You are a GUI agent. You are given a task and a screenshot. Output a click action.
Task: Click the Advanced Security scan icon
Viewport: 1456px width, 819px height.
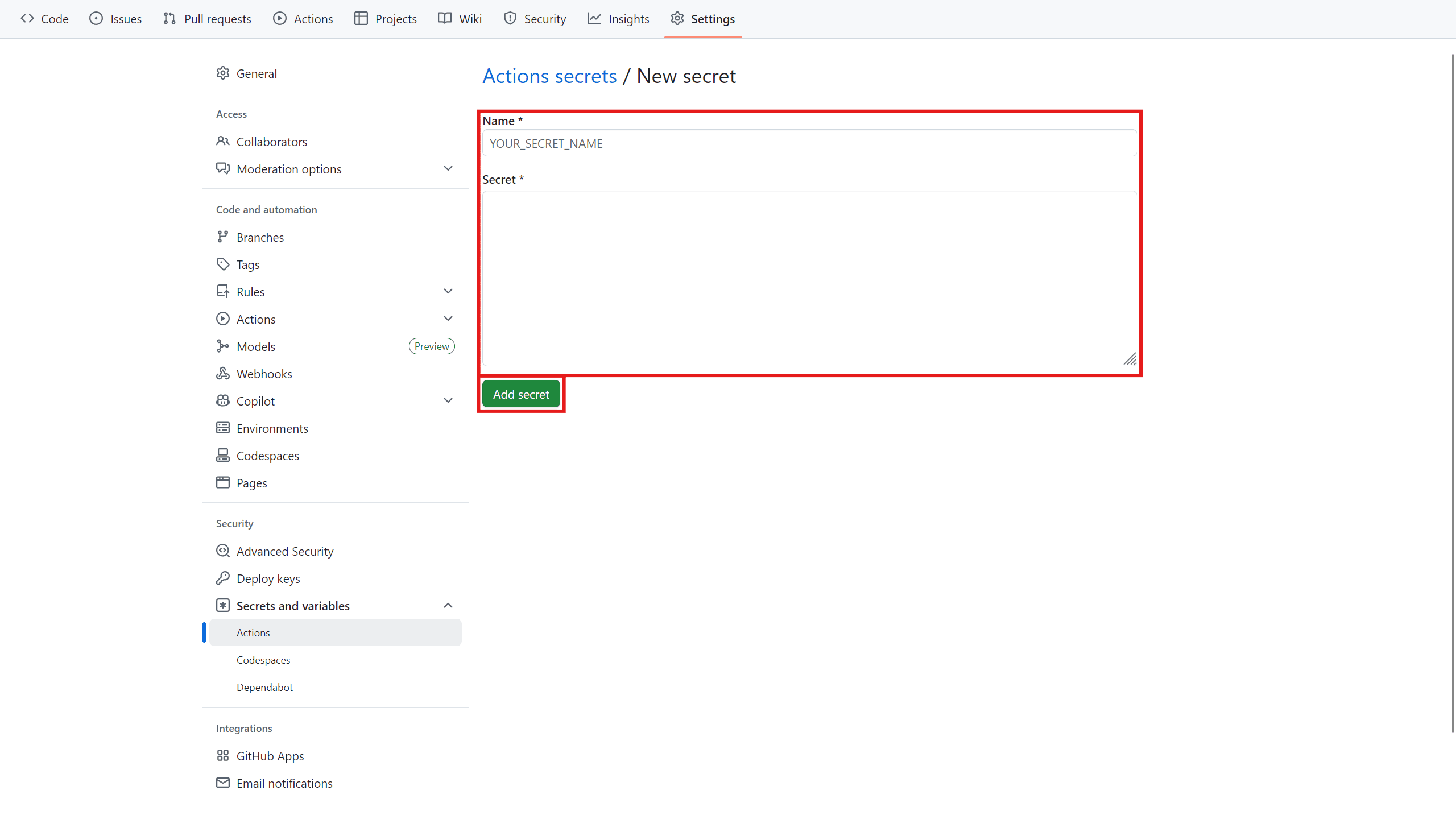(222, 551)
